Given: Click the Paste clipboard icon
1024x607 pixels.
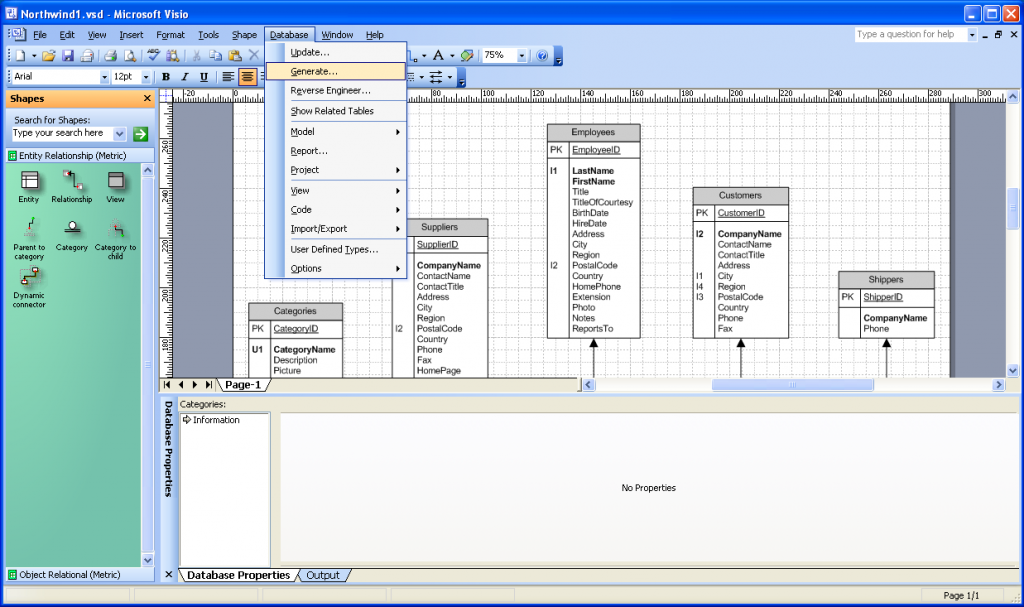Looking at the screenshot, I should click(234, 56).
